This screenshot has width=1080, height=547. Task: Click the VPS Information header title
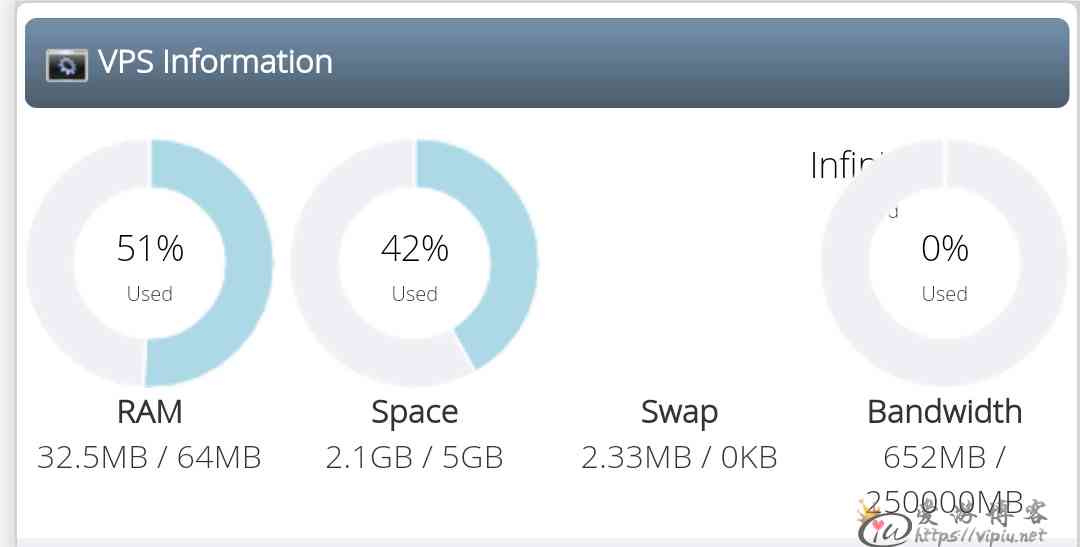point(215,61)
